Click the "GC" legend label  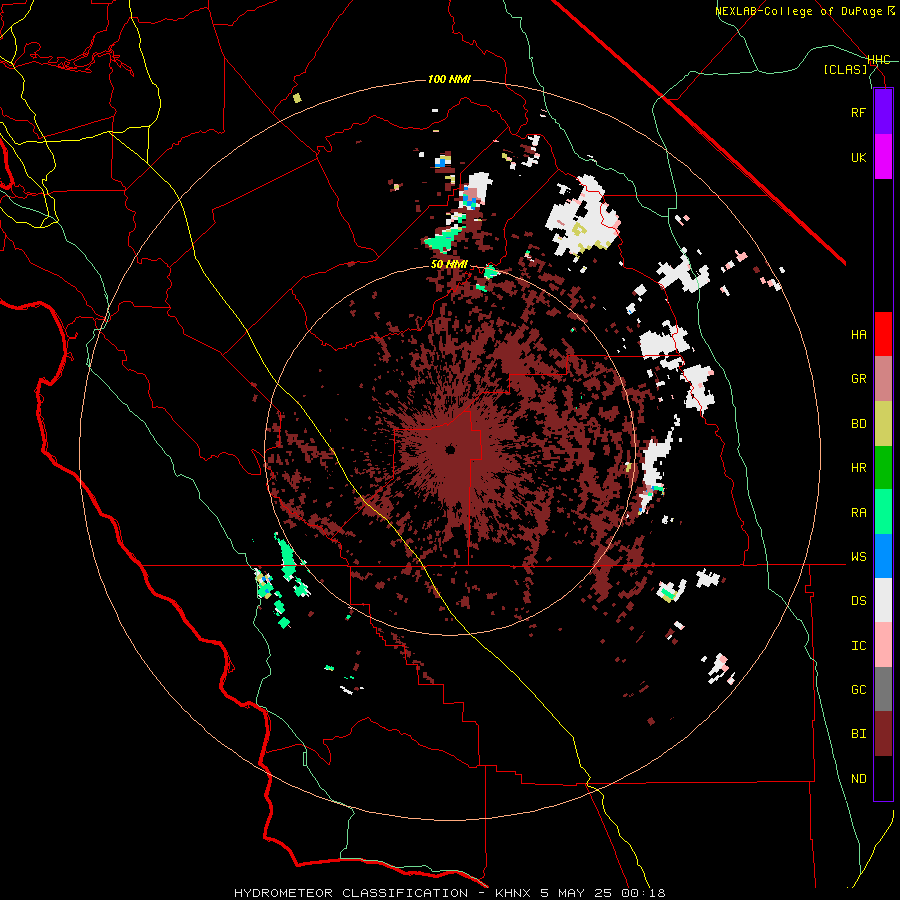(x=858, y=690)
